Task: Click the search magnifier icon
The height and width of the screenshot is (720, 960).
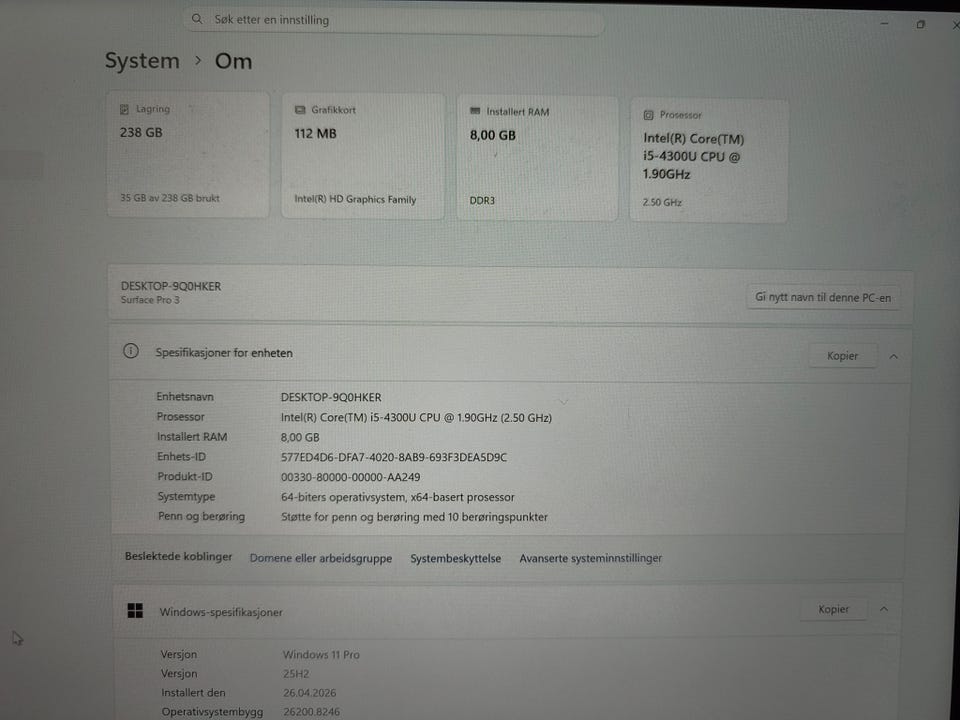Action: point(197,19)
